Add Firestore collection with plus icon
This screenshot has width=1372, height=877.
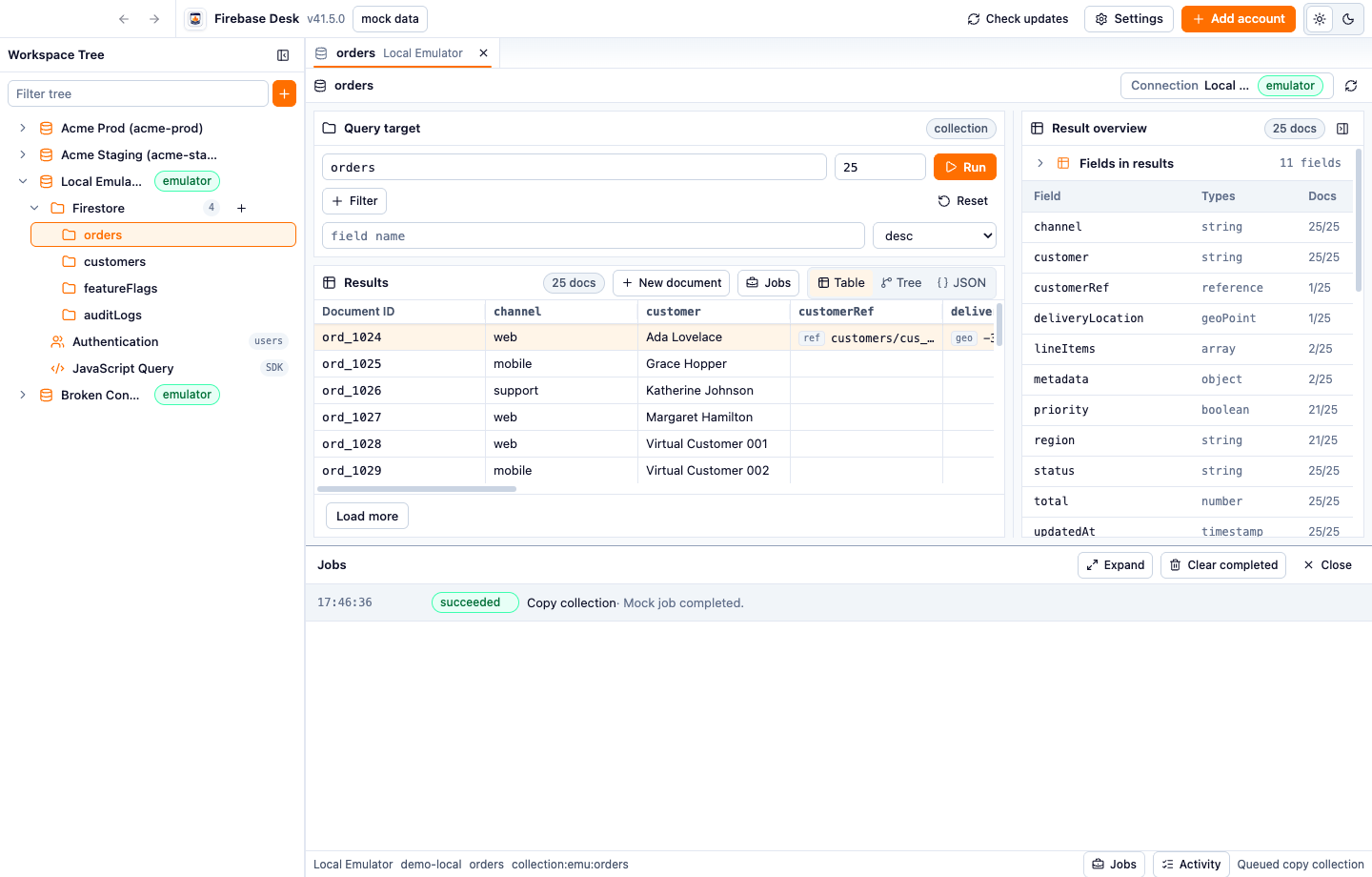pos(242,208)
